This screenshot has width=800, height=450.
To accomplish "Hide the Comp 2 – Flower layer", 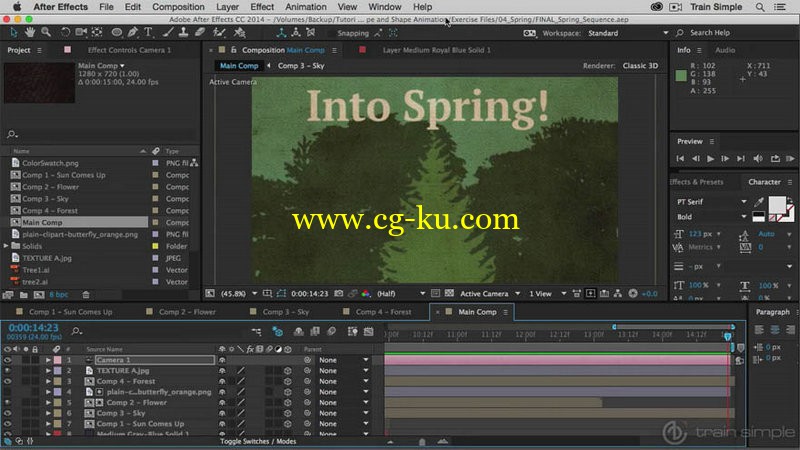I will (x=7, y=403).
